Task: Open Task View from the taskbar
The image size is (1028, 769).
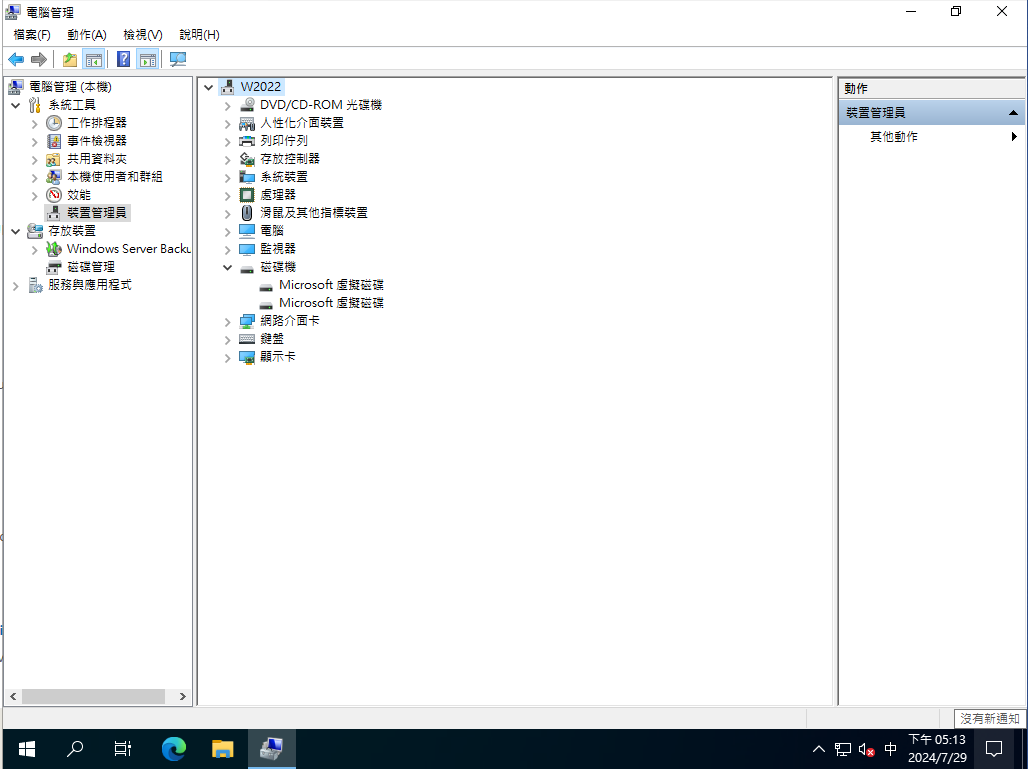Action: tap(123, 749)
